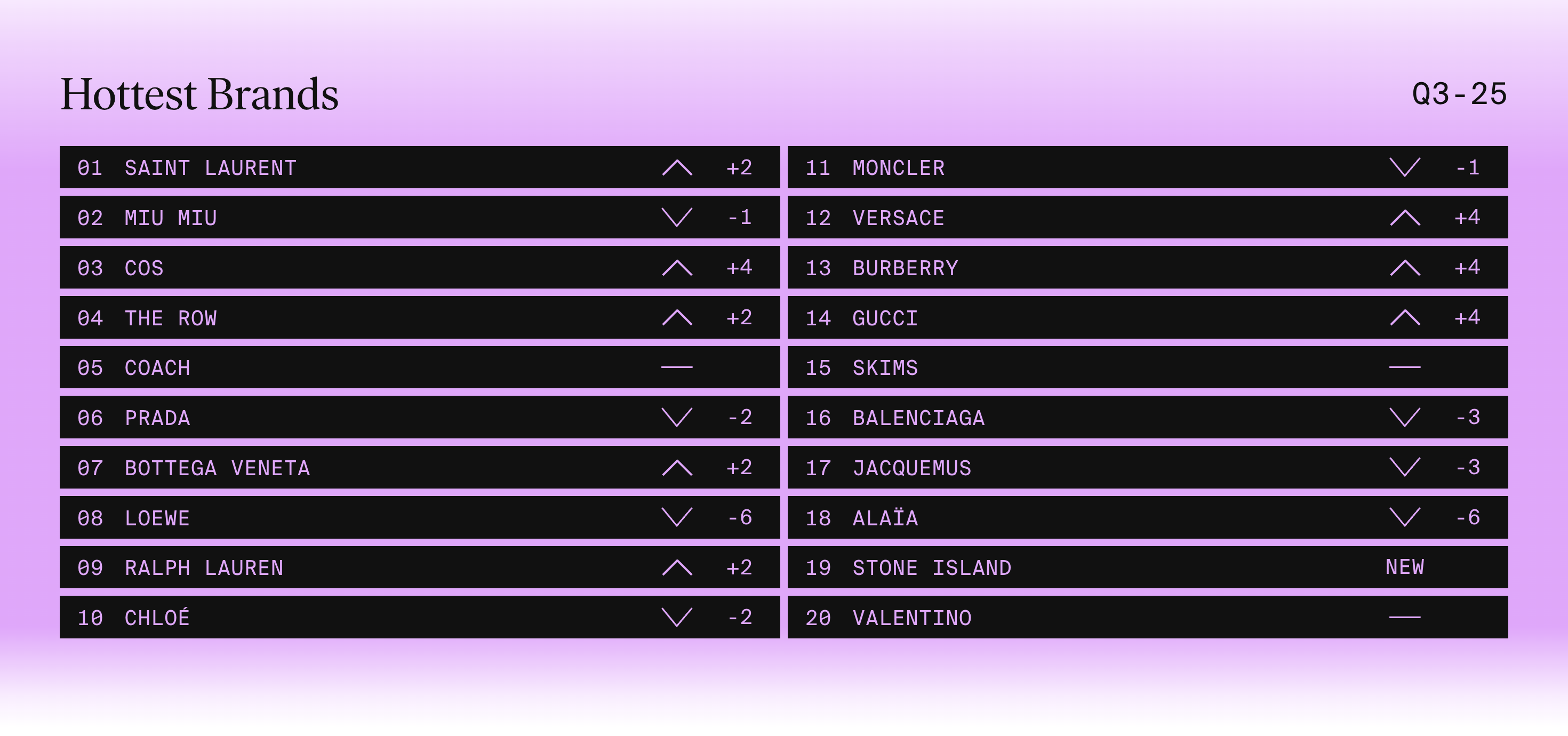
Task: Click the flat dash icon beside Valentino
Action: click(x=1405, y=617)
